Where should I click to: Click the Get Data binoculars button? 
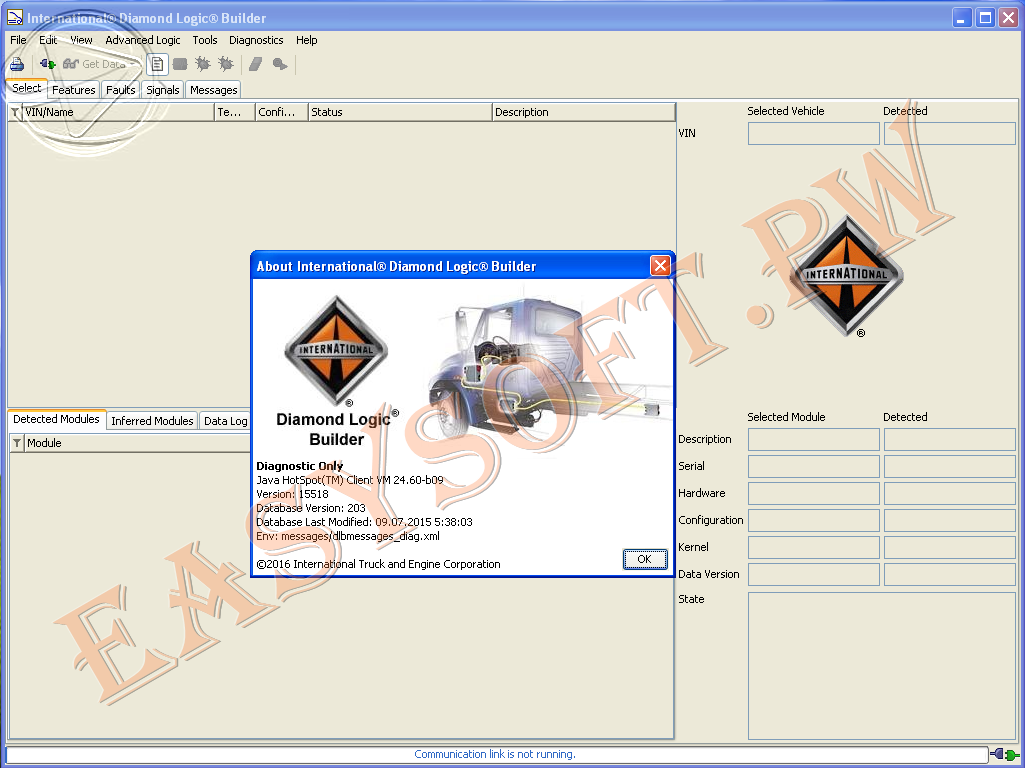pyautogui.click(x=94, y=64)
